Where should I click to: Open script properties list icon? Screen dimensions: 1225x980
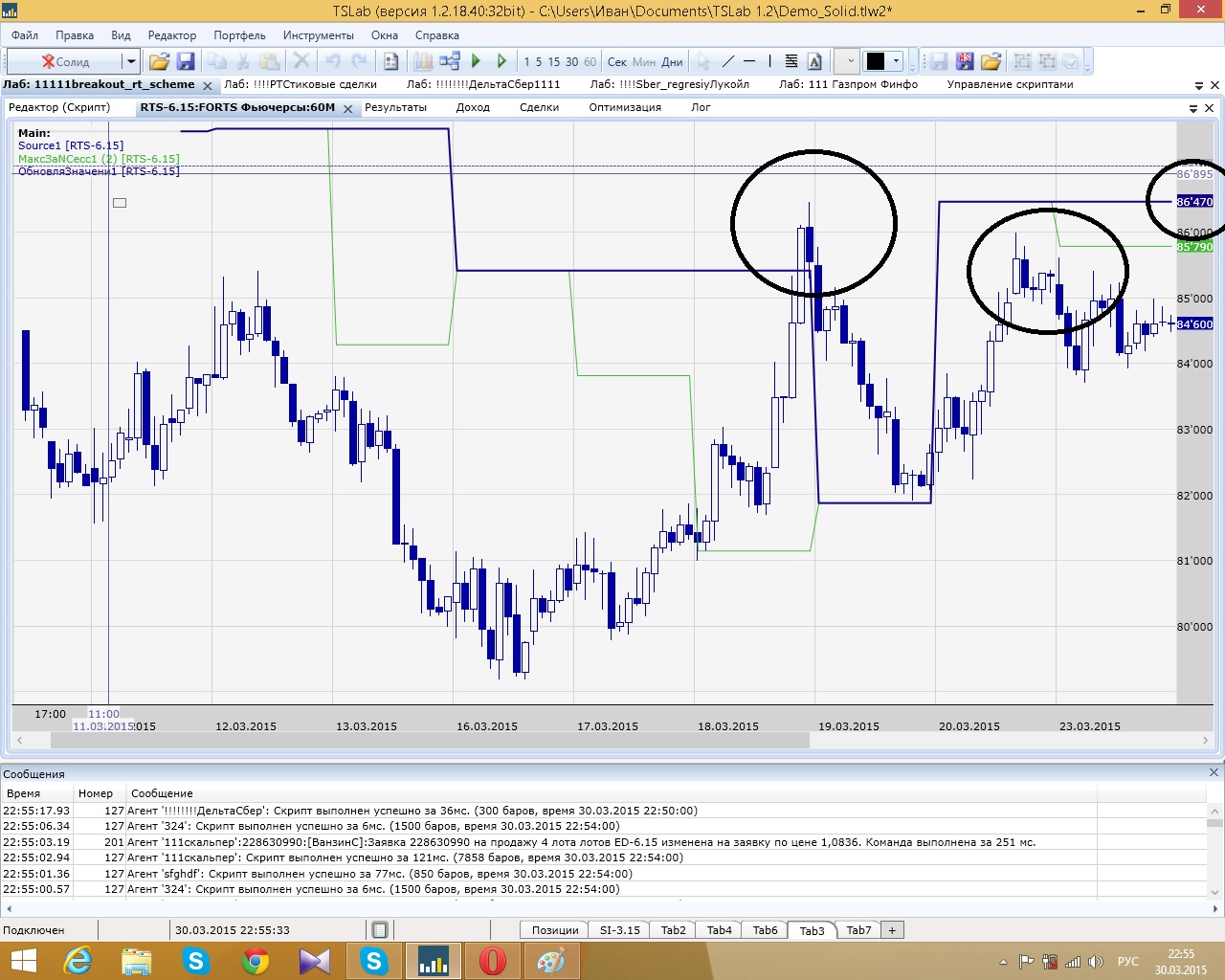390,61
